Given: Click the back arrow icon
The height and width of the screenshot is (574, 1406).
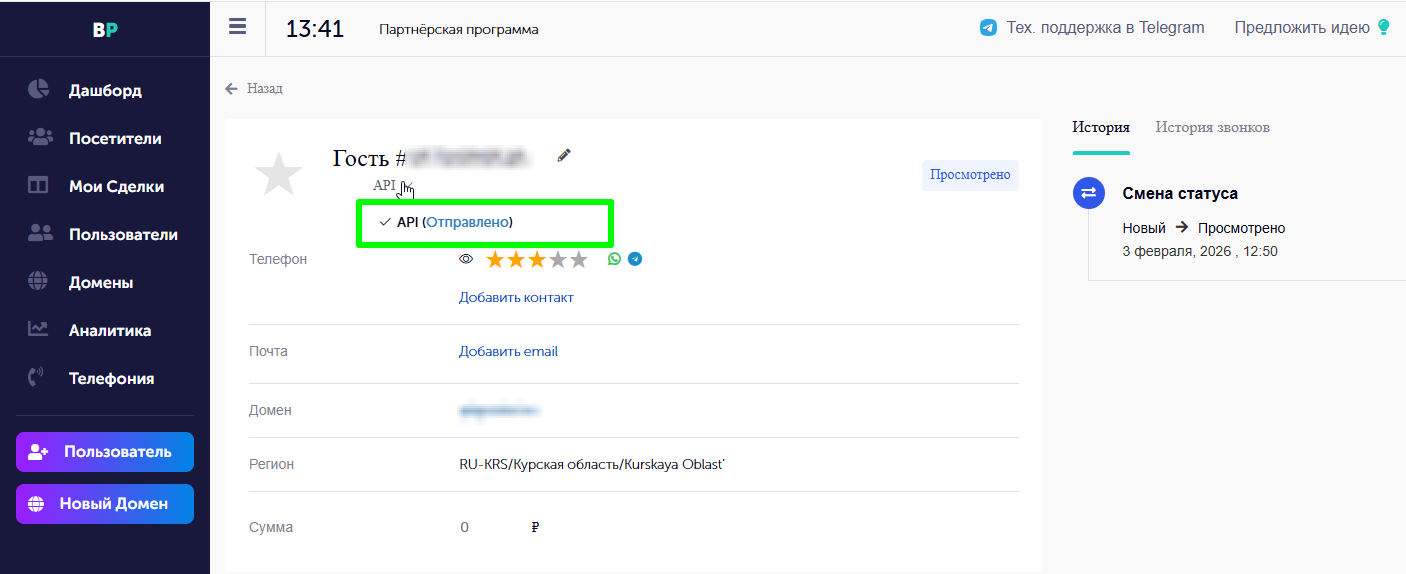Looking at the screenshot, I should [x=232, y=88].
